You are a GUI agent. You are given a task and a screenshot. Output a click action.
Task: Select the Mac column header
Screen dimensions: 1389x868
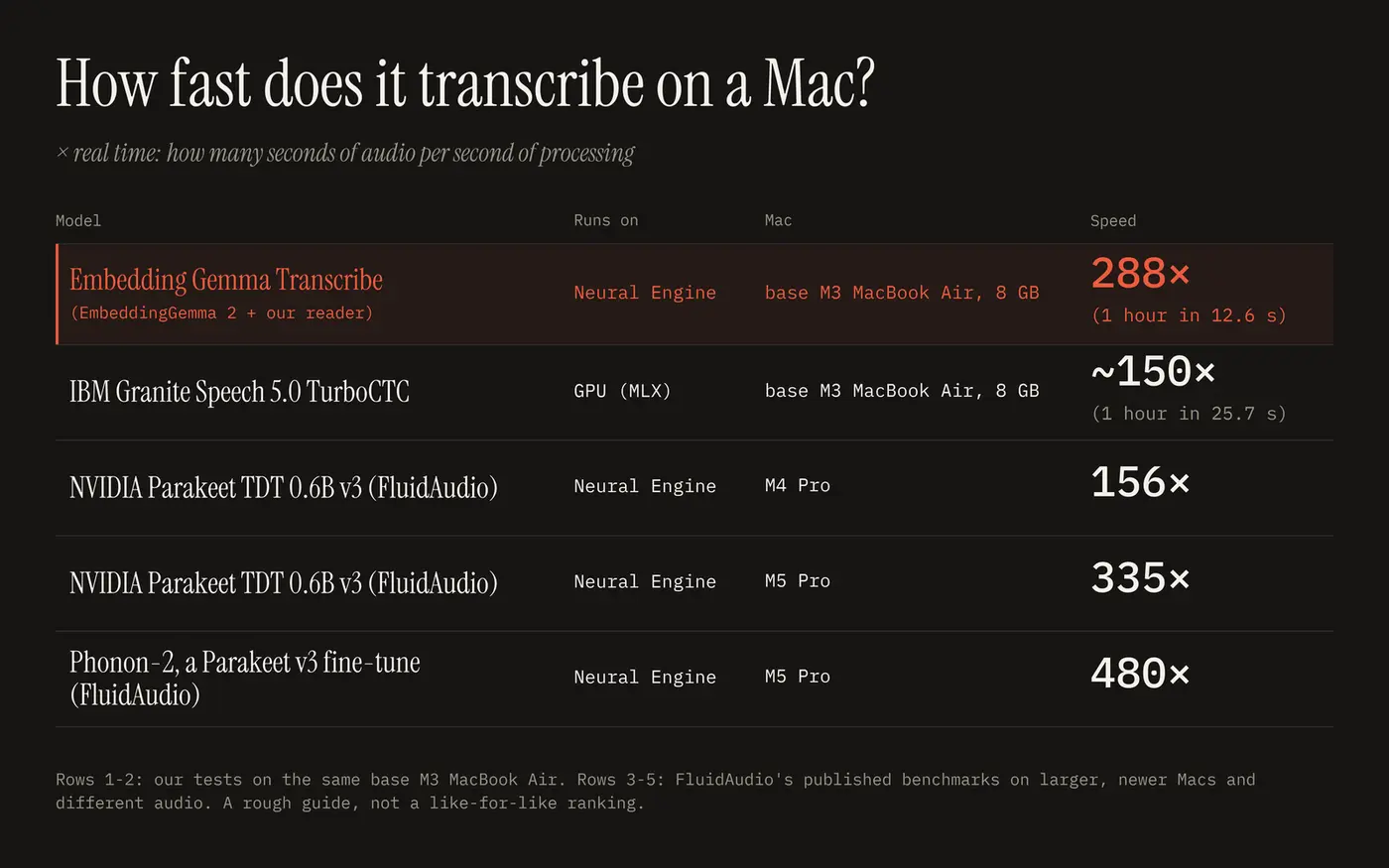coord(778,220)
